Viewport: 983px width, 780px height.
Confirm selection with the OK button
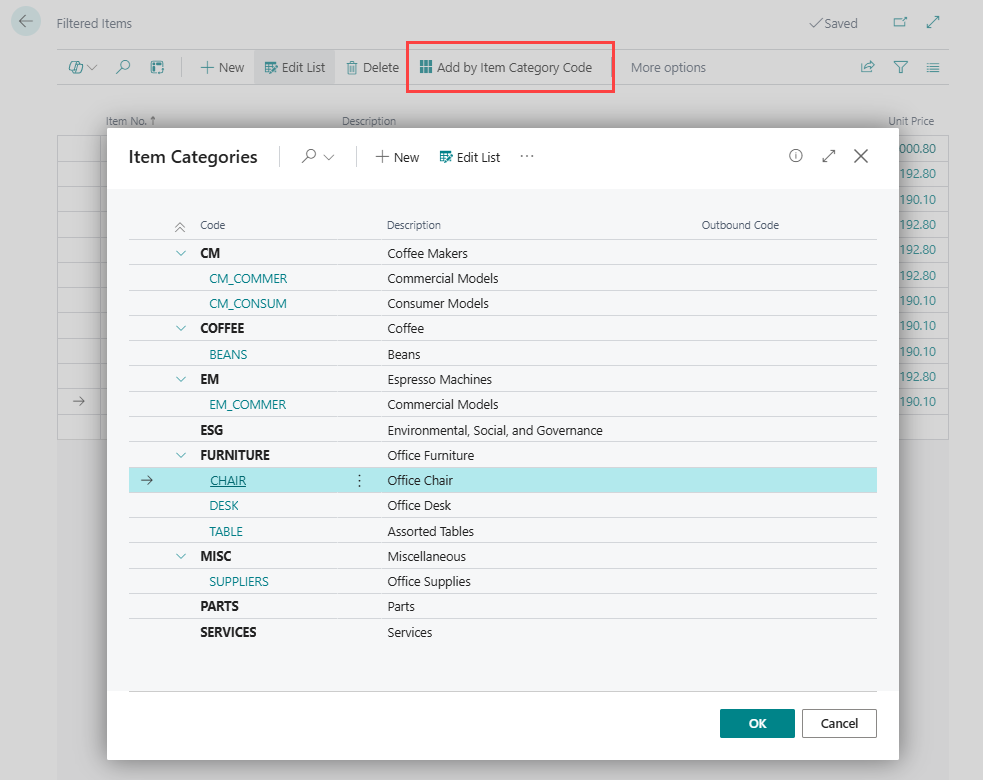click(757, 723)
